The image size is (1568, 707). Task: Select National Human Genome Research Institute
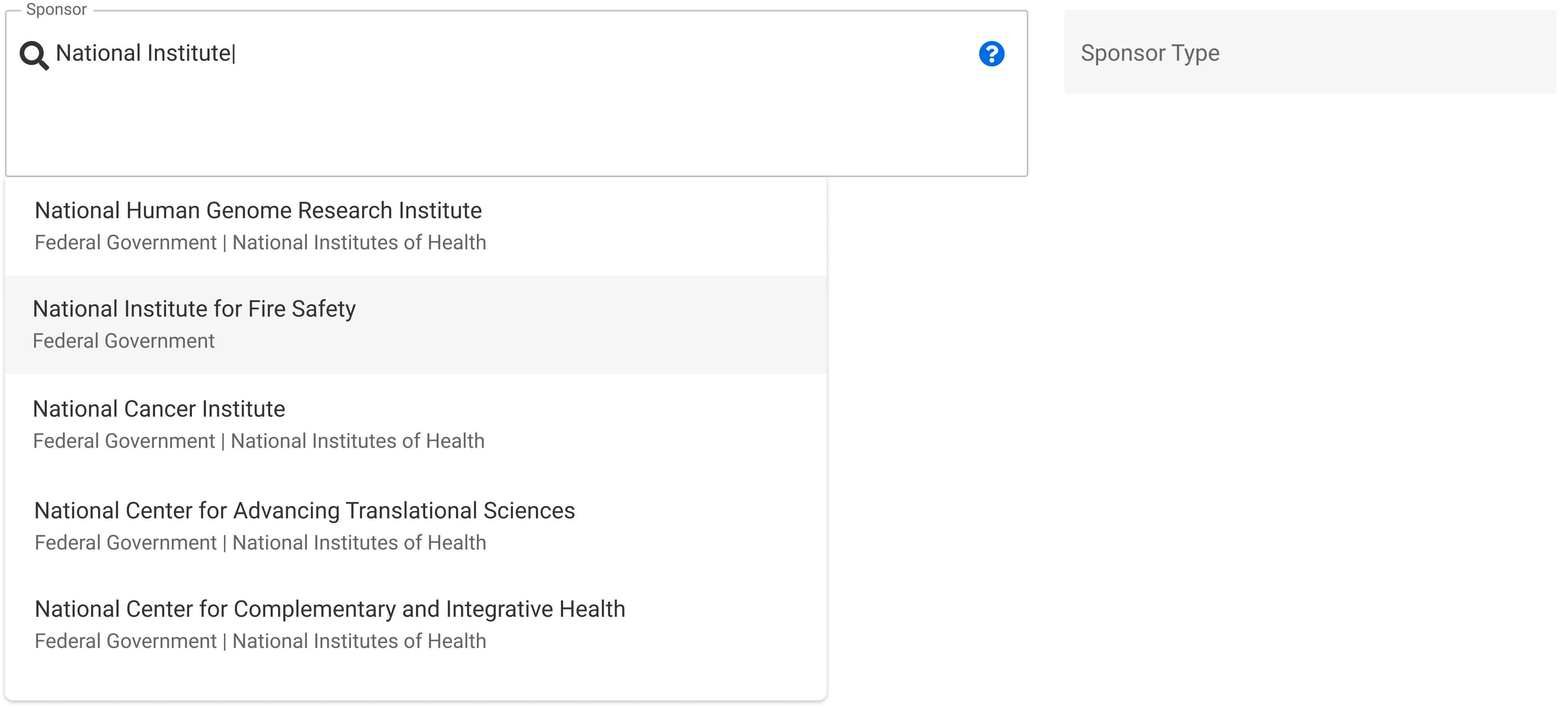click(x=258, y=211)
